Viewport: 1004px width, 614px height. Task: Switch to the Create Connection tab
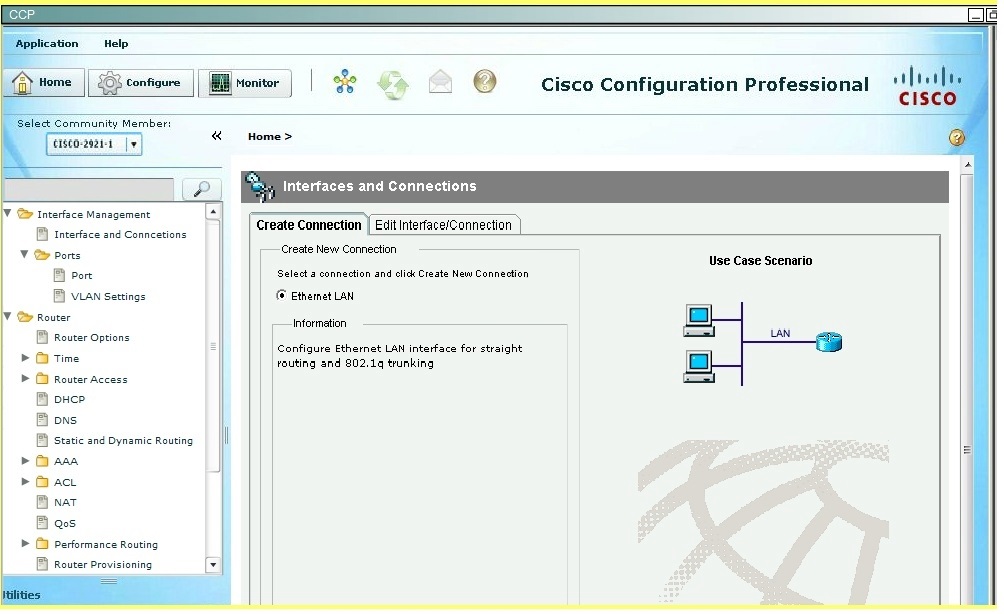click(309, 225)
